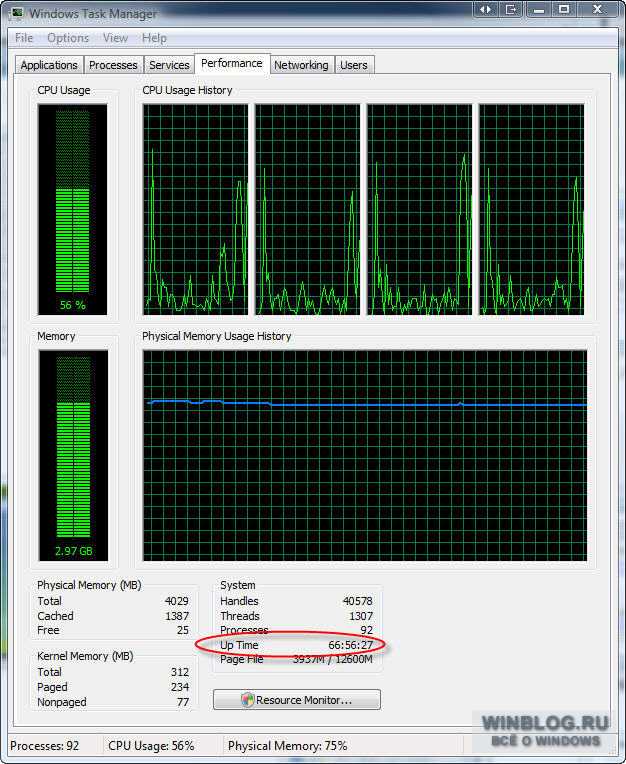Click the System Processes value 92
Viewport: 626px width, 764px height.
tap(366, 630)
